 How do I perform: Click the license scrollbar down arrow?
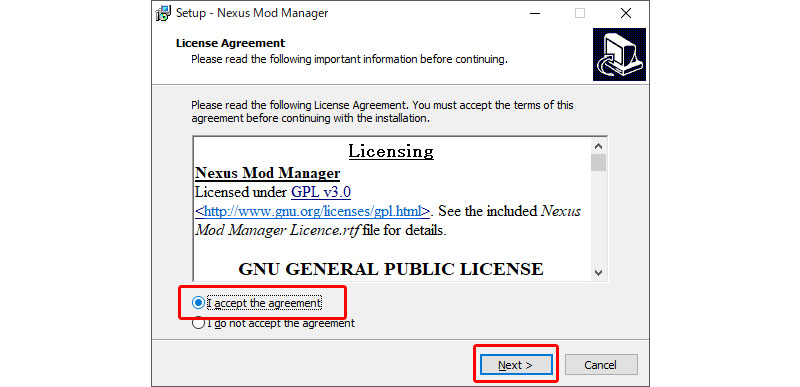click(x=598, y=273)
